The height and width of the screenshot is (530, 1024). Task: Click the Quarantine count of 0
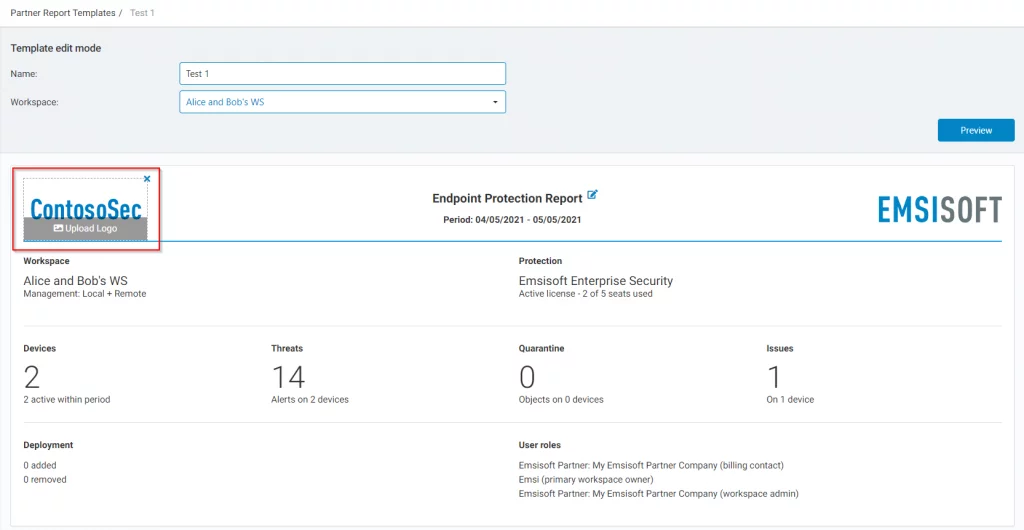pos(527,377)
